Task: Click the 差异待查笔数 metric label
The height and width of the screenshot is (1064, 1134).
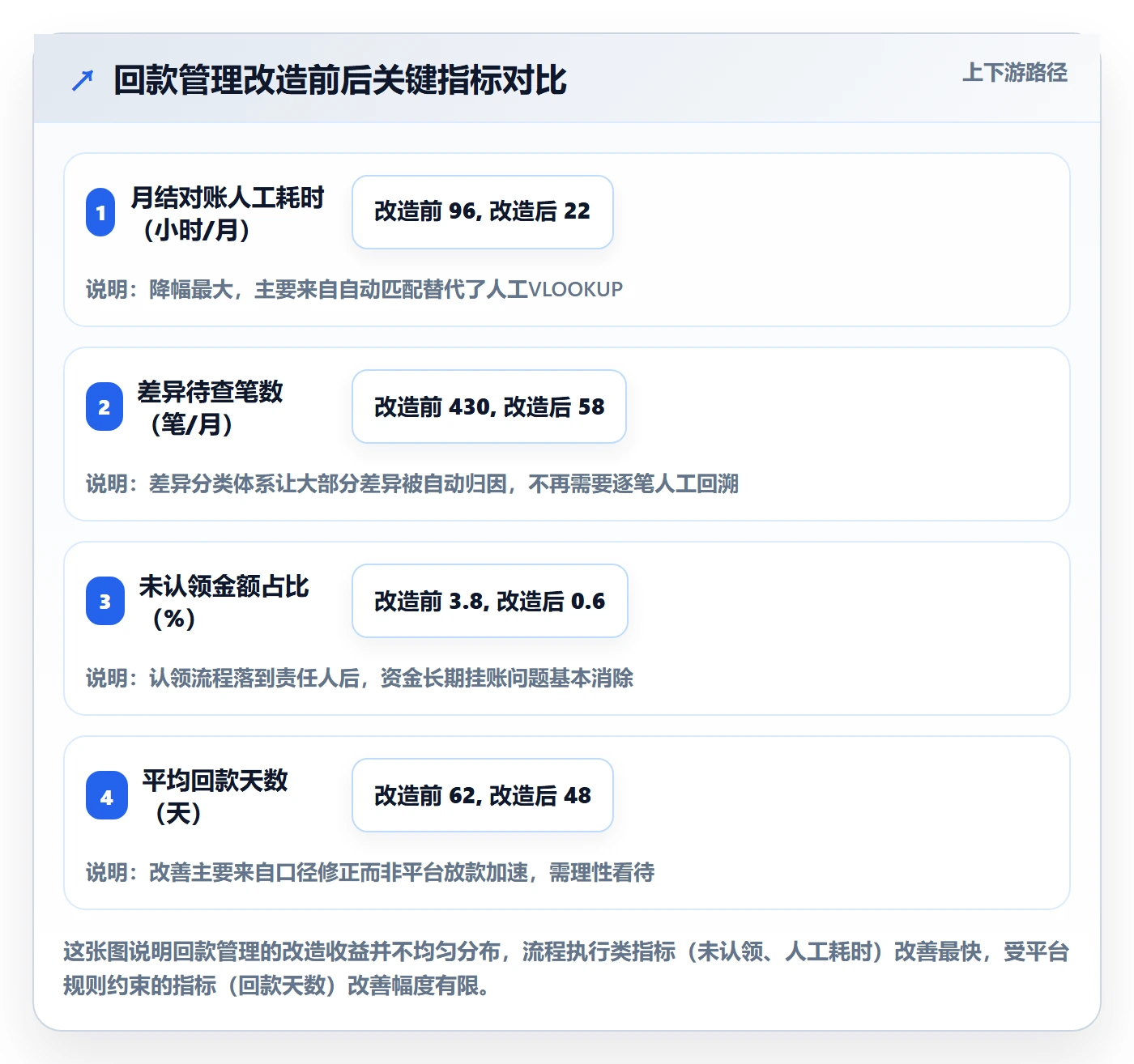Action: pyautogui.click(x=211, y=407)
